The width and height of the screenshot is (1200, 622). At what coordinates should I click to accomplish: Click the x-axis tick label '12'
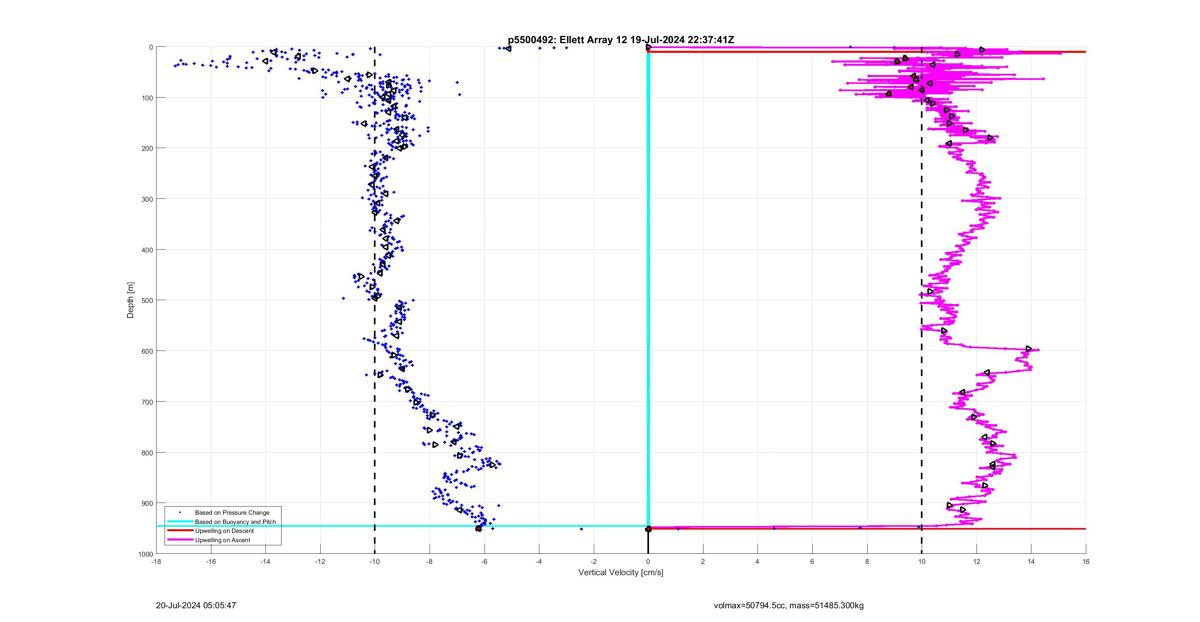coord(976,562)
